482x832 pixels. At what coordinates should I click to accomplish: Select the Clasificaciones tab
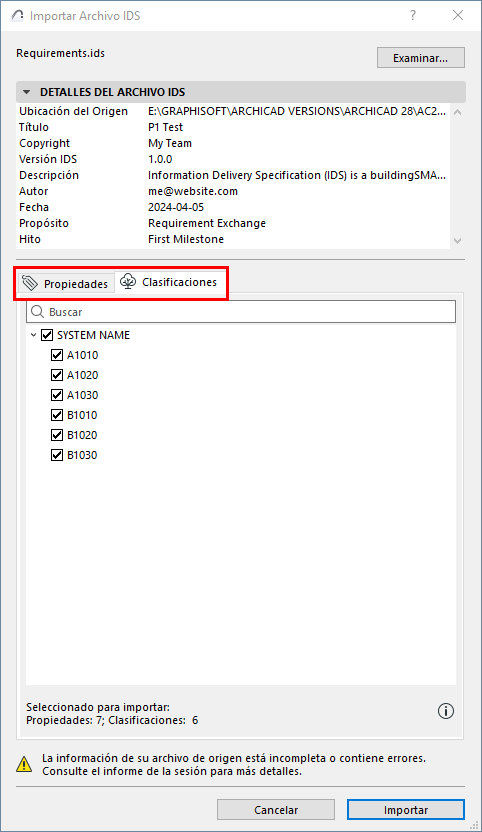tap(169, 282)
